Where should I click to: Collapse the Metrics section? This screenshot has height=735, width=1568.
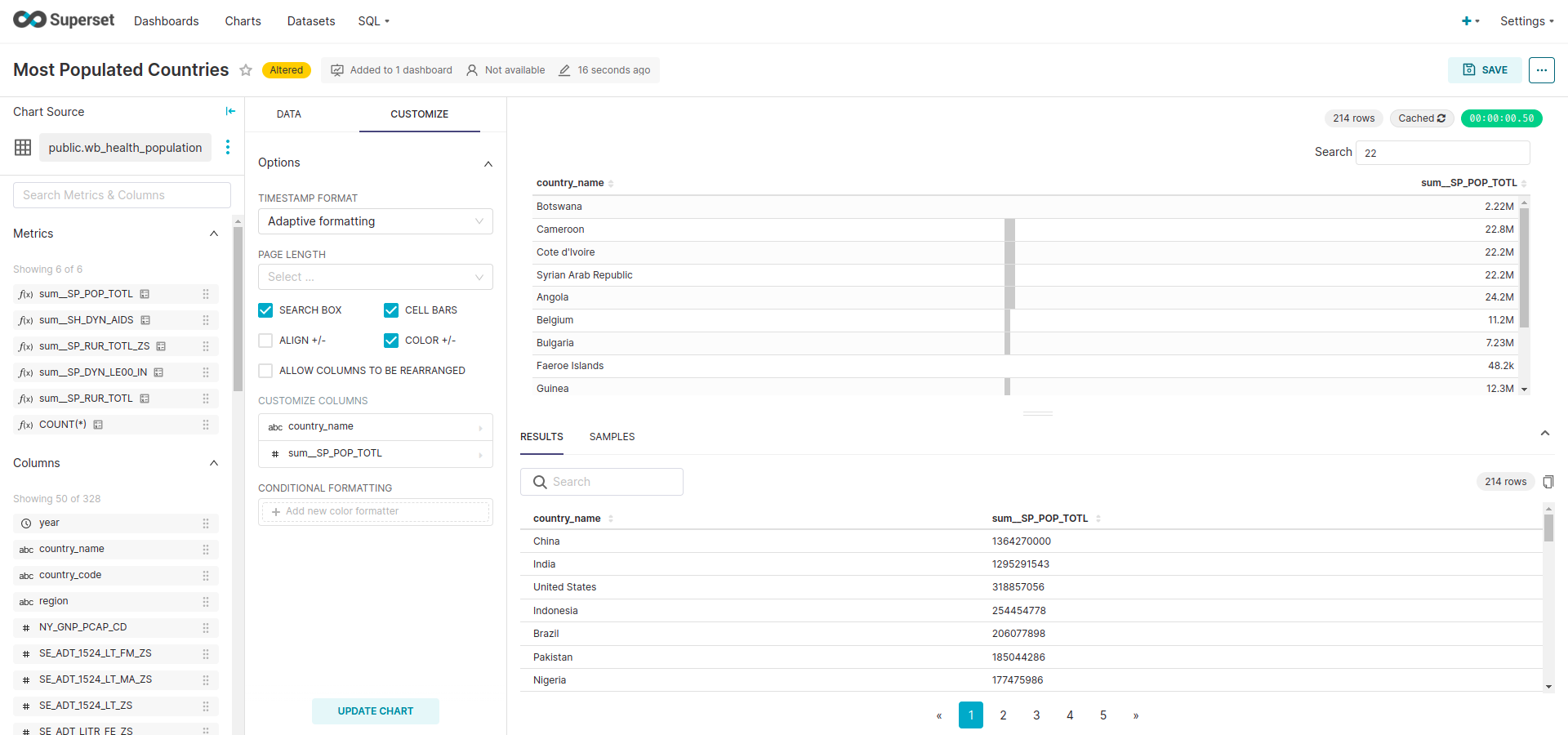pos(214,234)
